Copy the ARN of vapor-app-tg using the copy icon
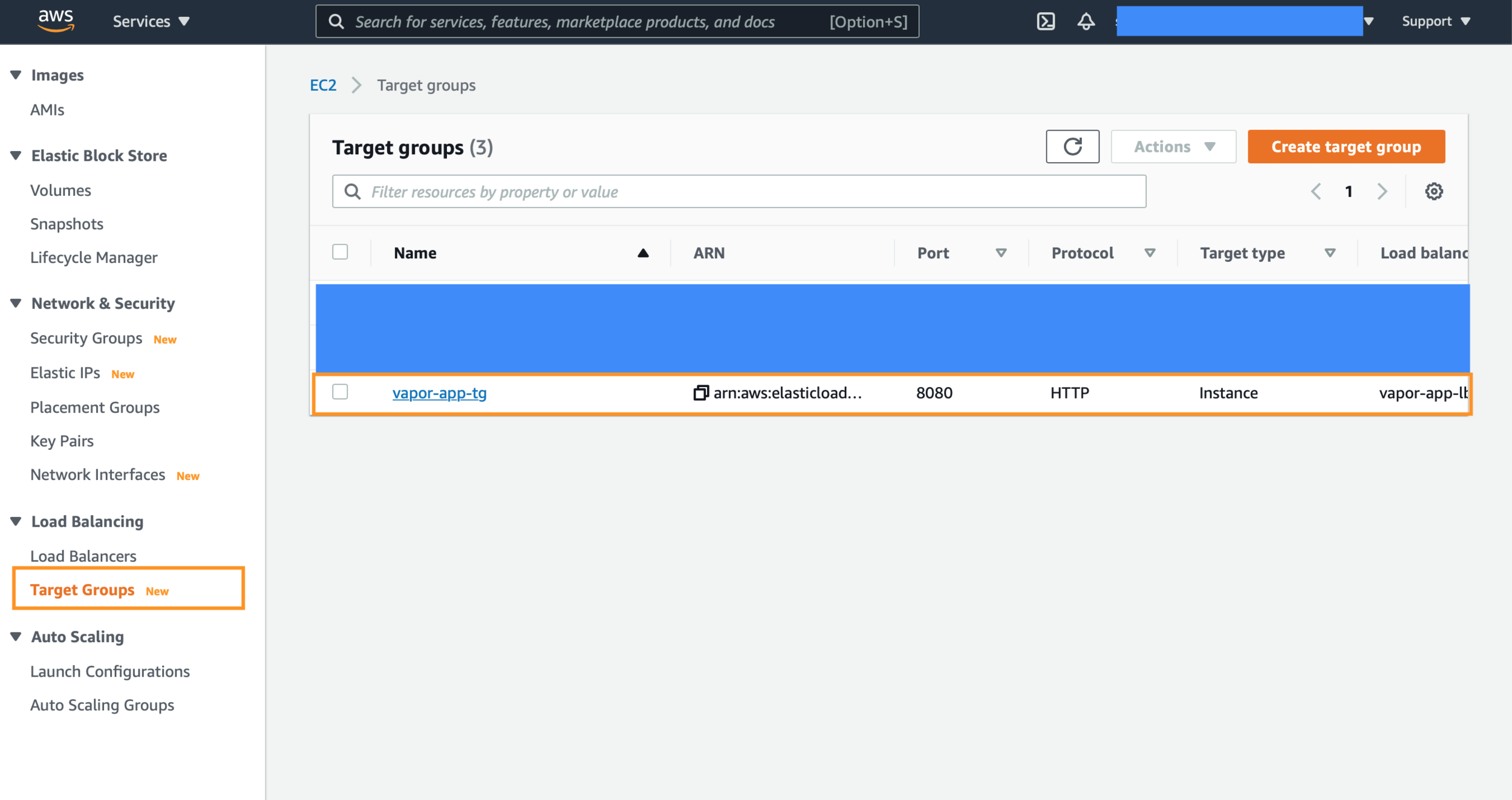Screen dimensions: 1512x800 click(x=700, y=392)
